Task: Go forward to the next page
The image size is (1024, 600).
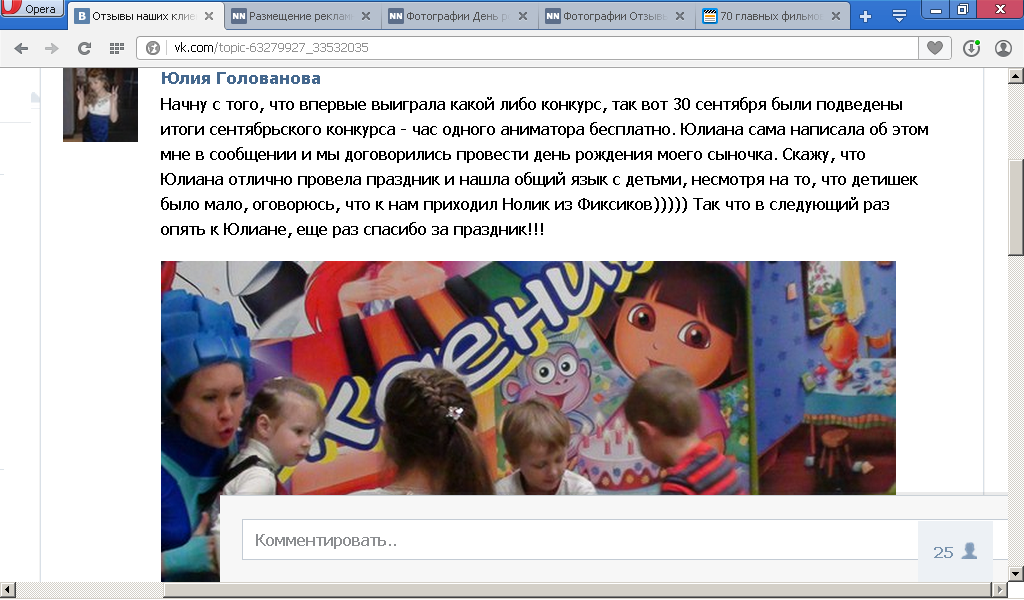Action: [52, 48]
